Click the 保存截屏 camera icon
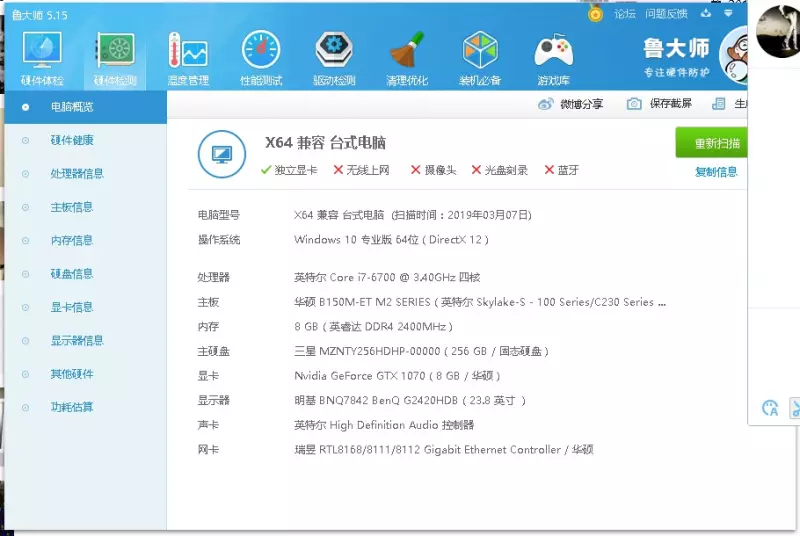800x536 pixels. [x=634, y=104]
